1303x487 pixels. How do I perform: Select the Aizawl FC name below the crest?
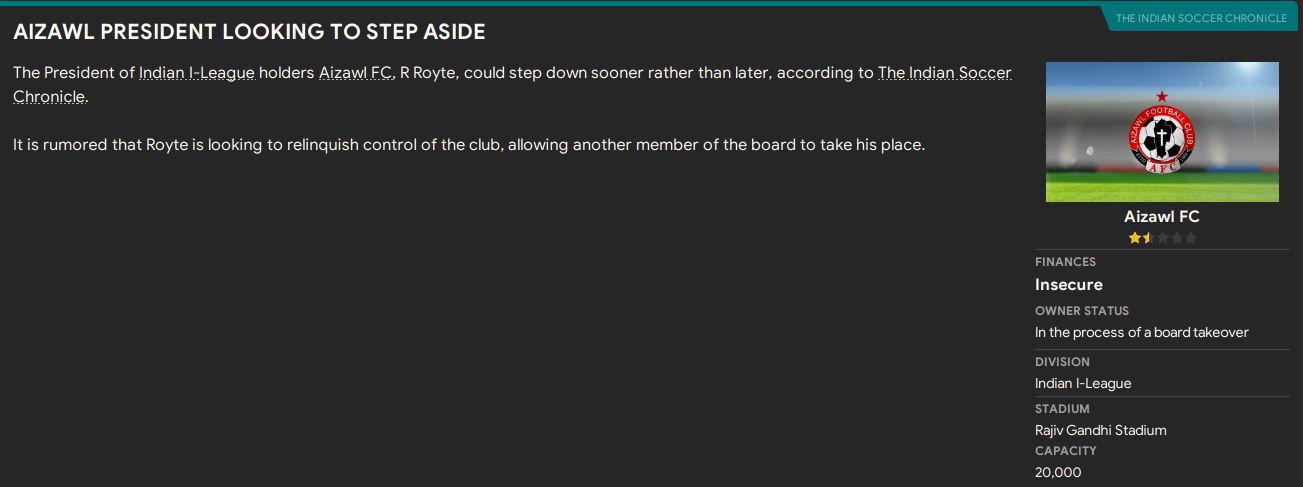coord(1161,217)
